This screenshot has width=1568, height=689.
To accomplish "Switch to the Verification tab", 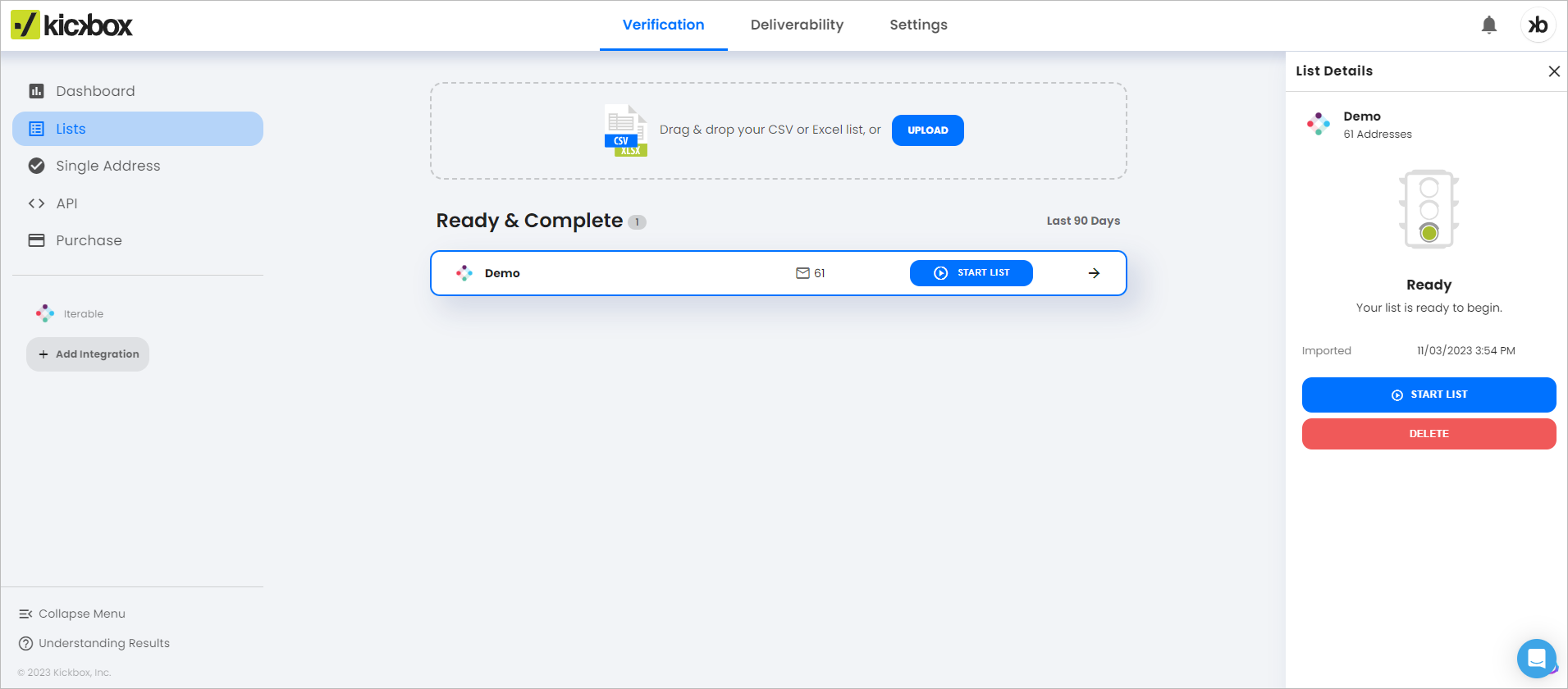I will point(663,25).
